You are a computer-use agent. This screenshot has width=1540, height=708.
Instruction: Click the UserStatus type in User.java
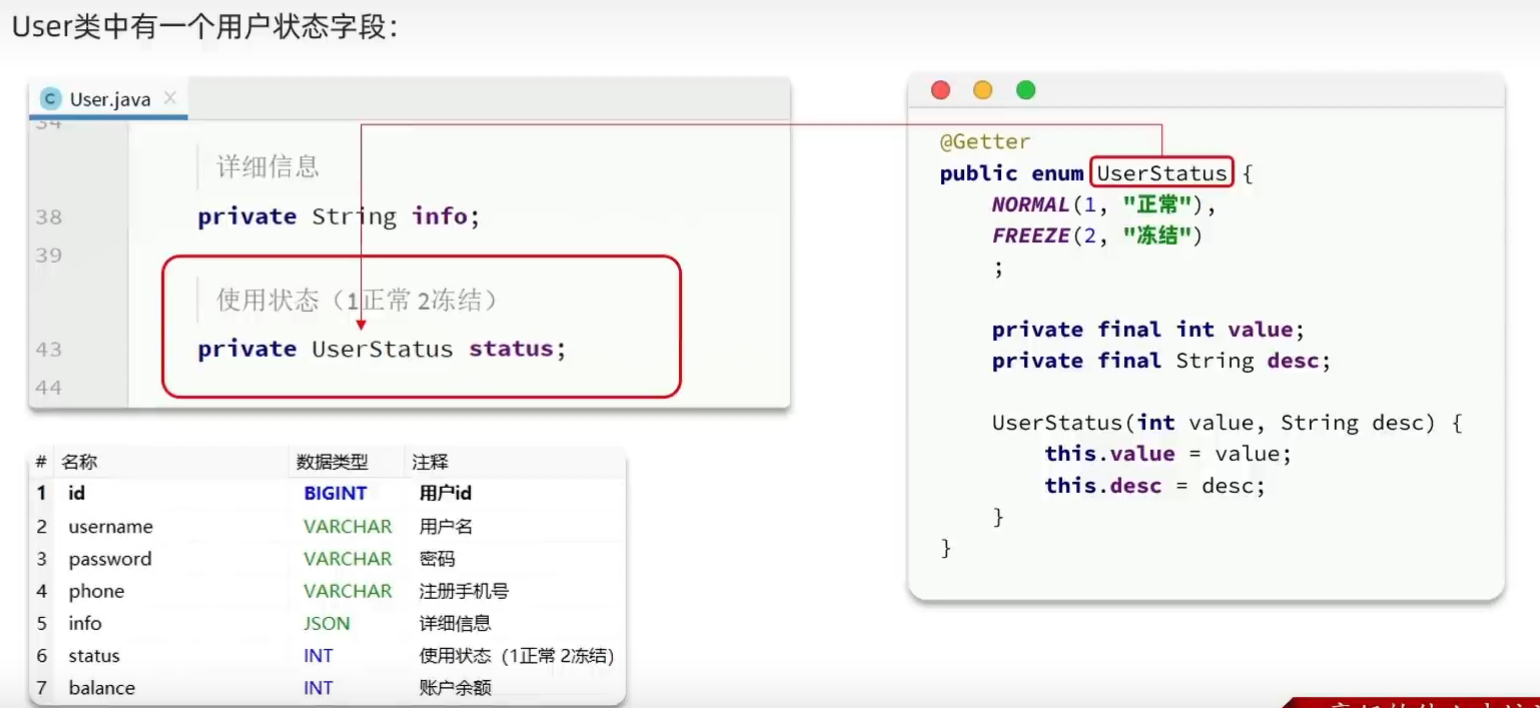pyautogui.click(x=382, y=349)
